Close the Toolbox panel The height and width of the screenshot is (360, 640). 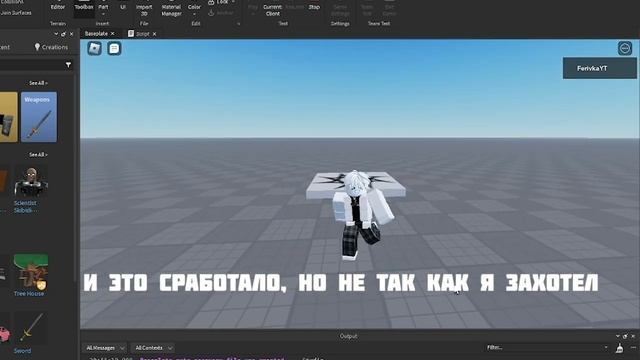point(71,34)
